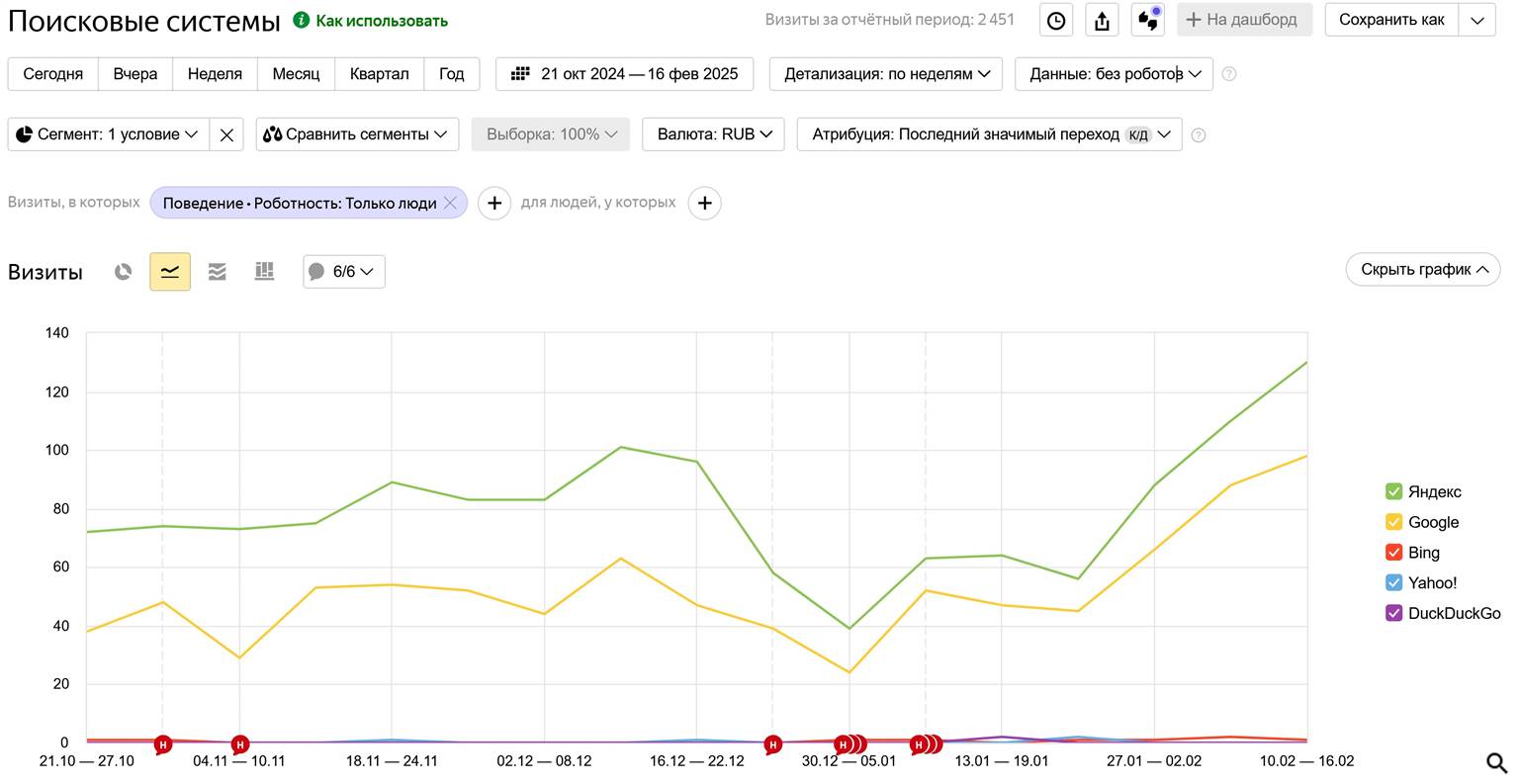Screen dimensions: 1519x784
Task: Toggle the Bing series checkbox
Action: pyautogui.click(x=1393, y=553)
